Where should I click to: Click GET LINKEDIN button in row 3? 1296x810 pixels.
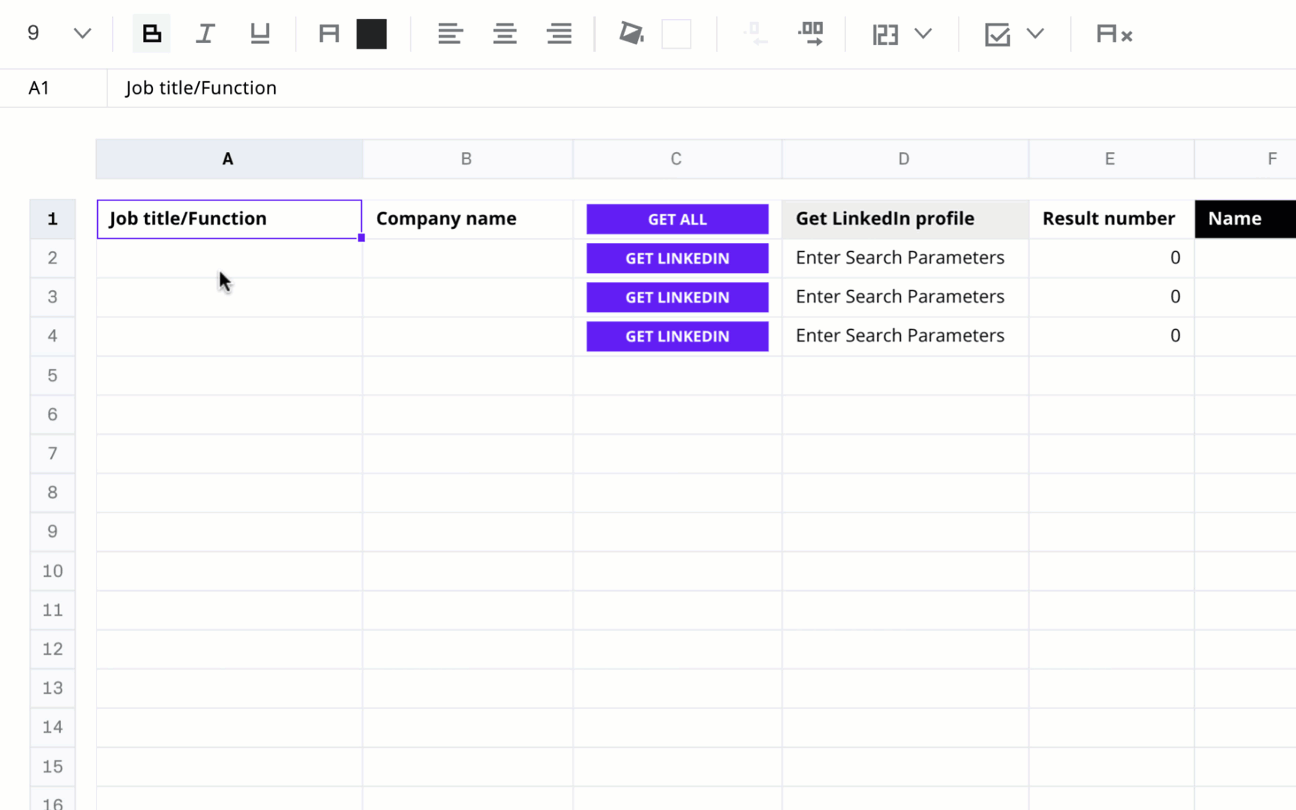677,297
